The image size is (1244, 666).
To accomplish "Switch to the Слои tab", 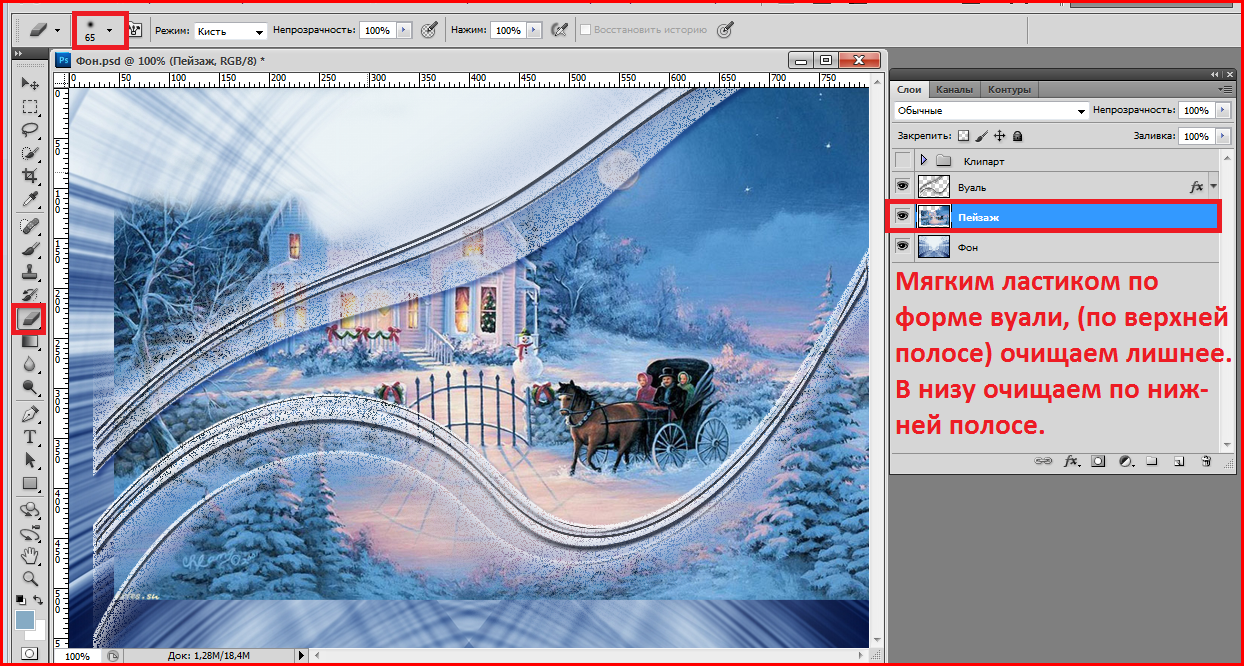I will [x=909, y=89].
